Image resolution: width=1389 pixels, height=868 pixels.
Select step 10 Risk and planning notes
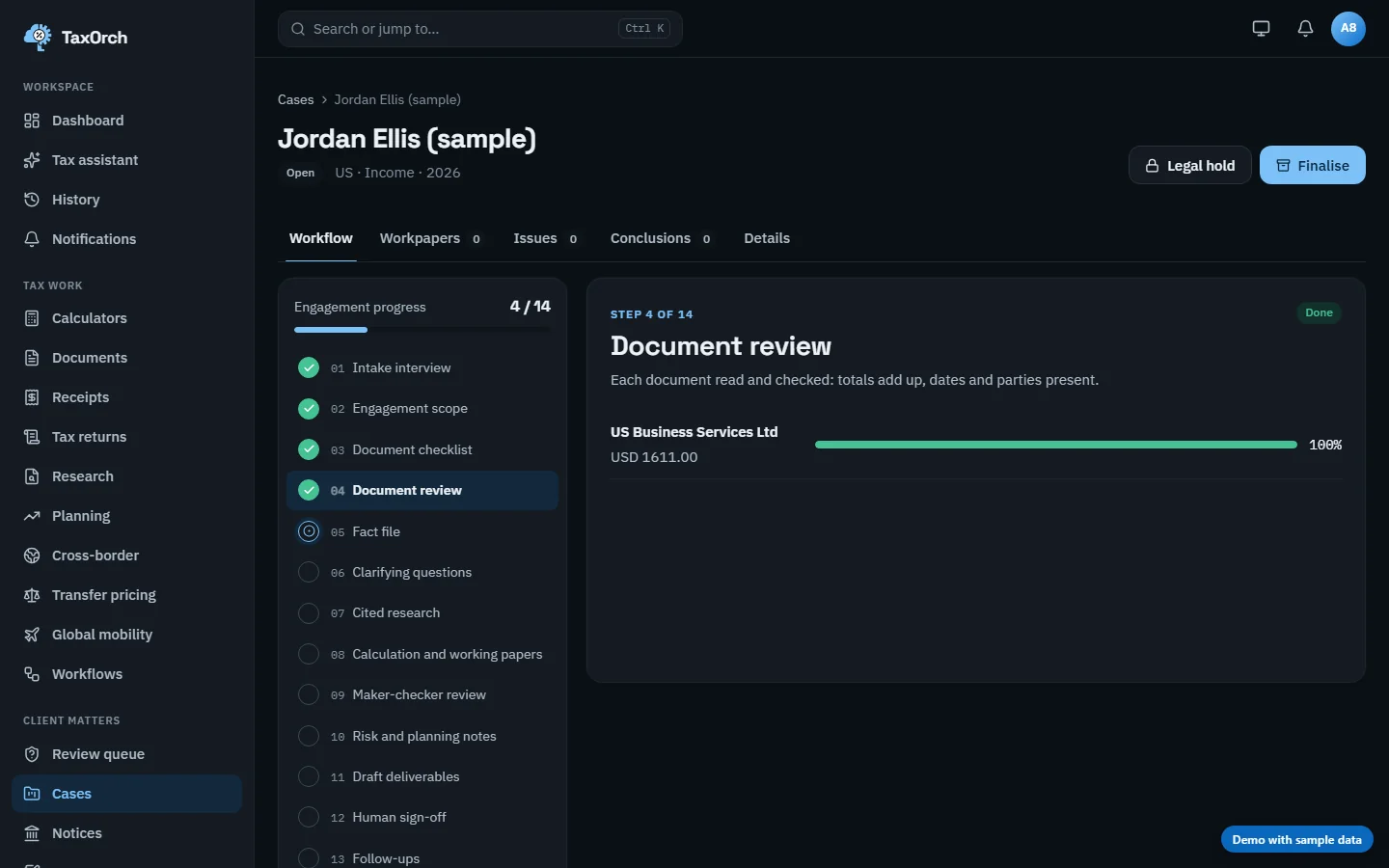click(x=422, y=736)
